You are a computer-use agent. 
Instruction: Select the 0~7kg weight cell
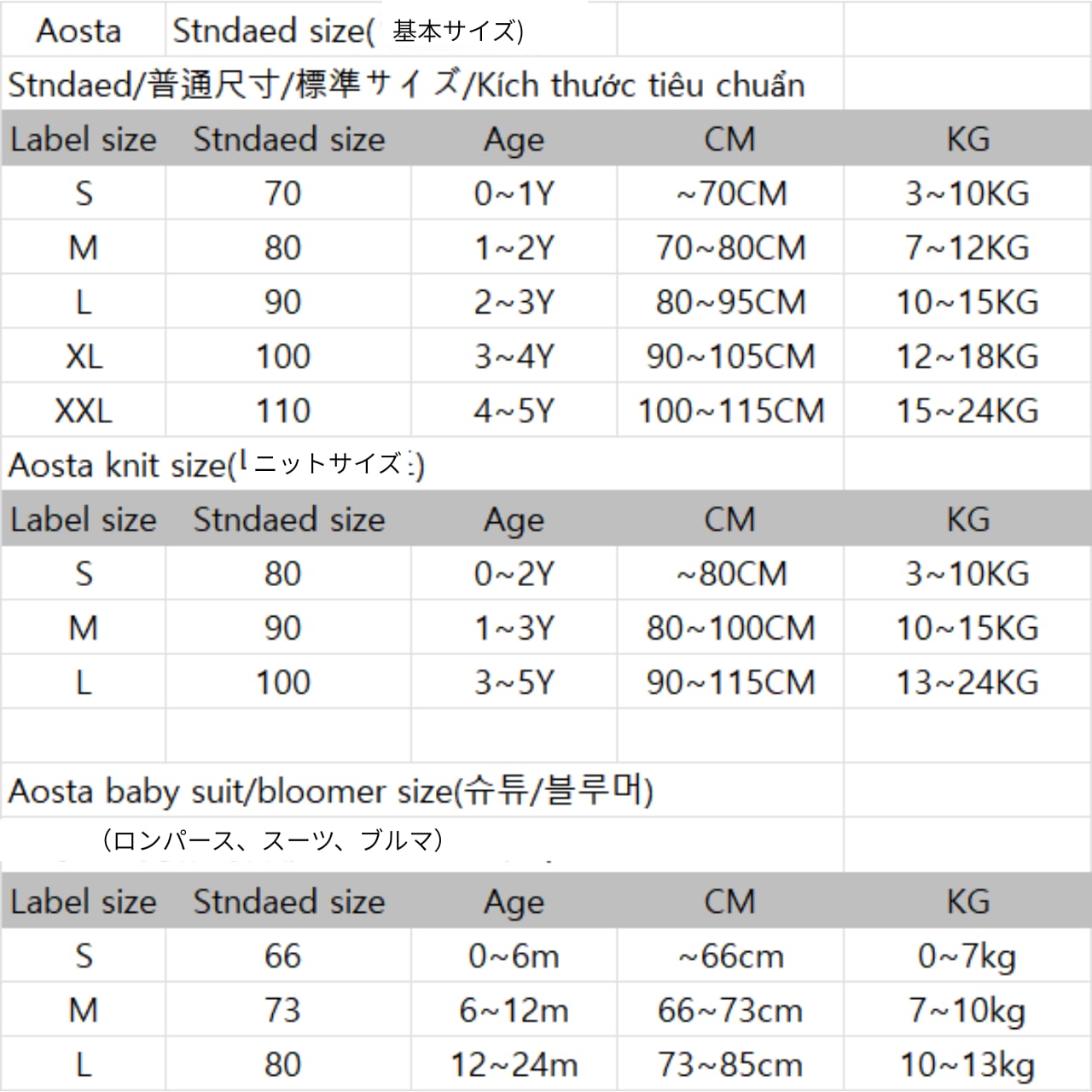coord(967,956)
